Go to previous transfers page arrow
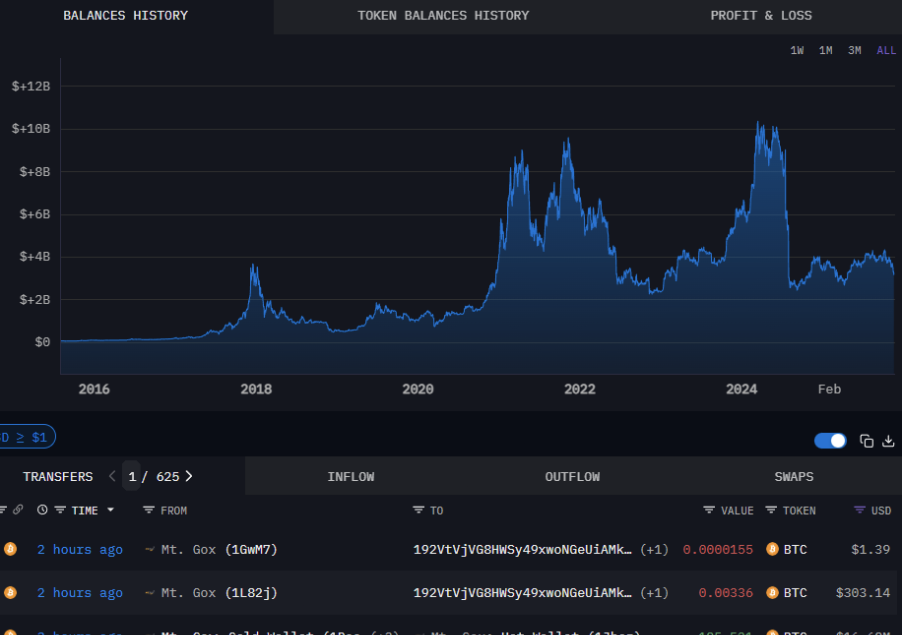The height and width of the screenshot is (635, 902). [112, 476]
